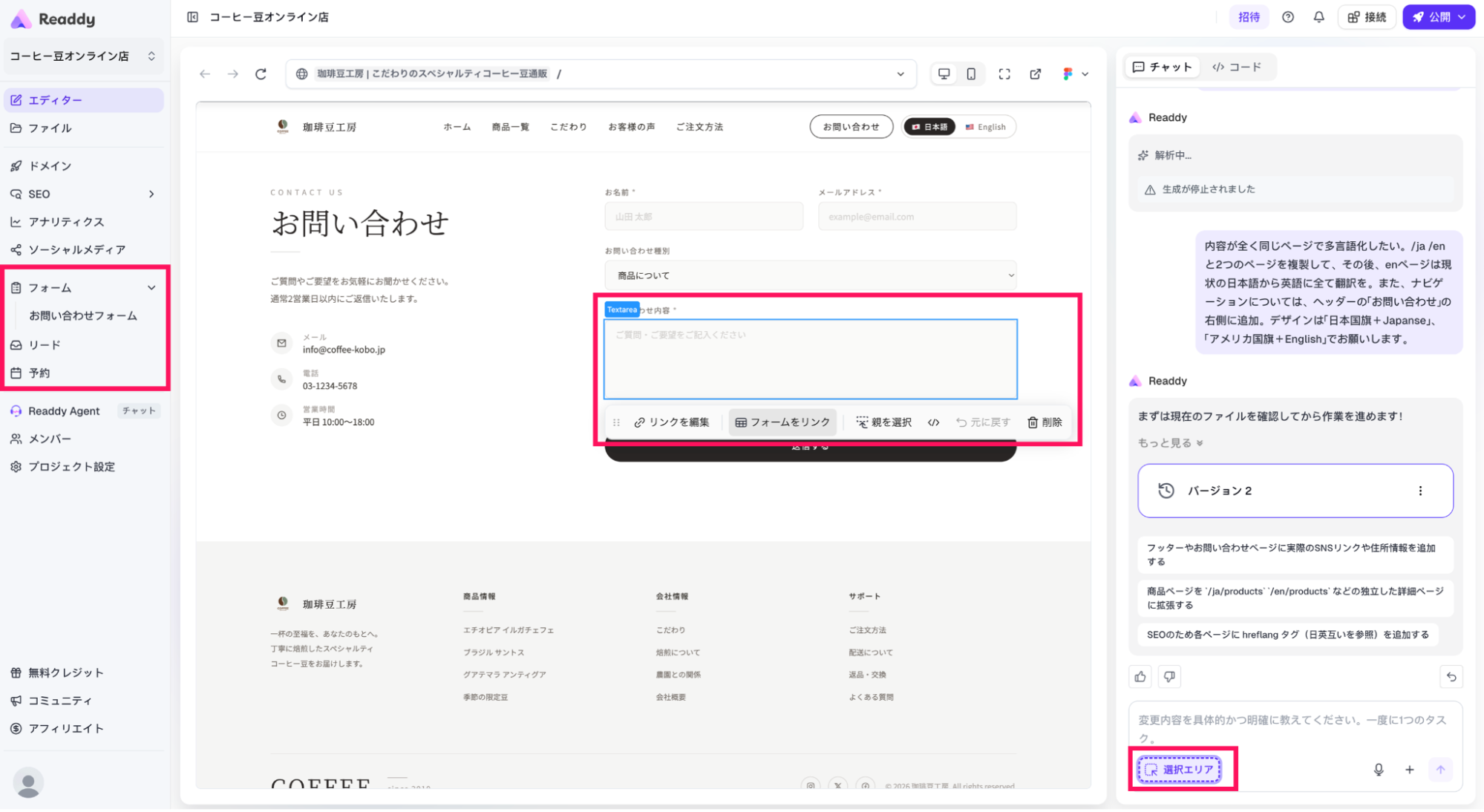Open ソーシャルメディア in the sidebar
This screenshot has width=1484, height=812.
(x=83, y=249)
